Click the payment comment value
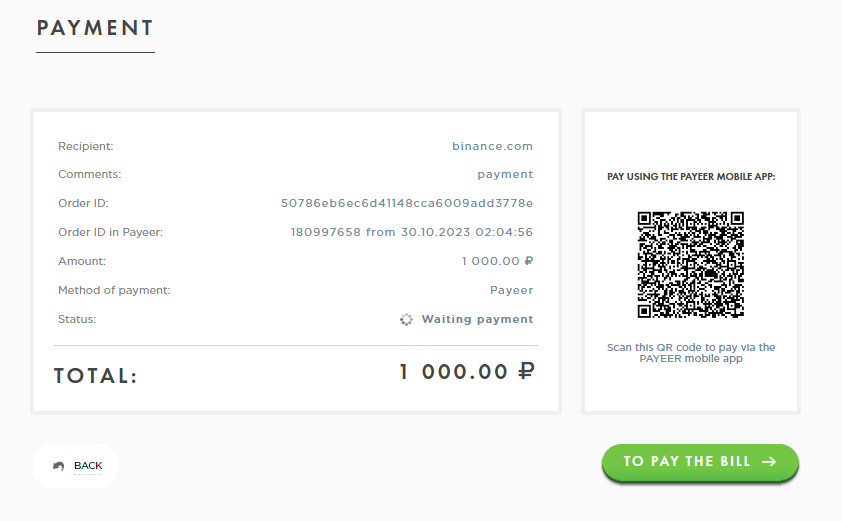This screenshot has width=842, height=521. 505,175
